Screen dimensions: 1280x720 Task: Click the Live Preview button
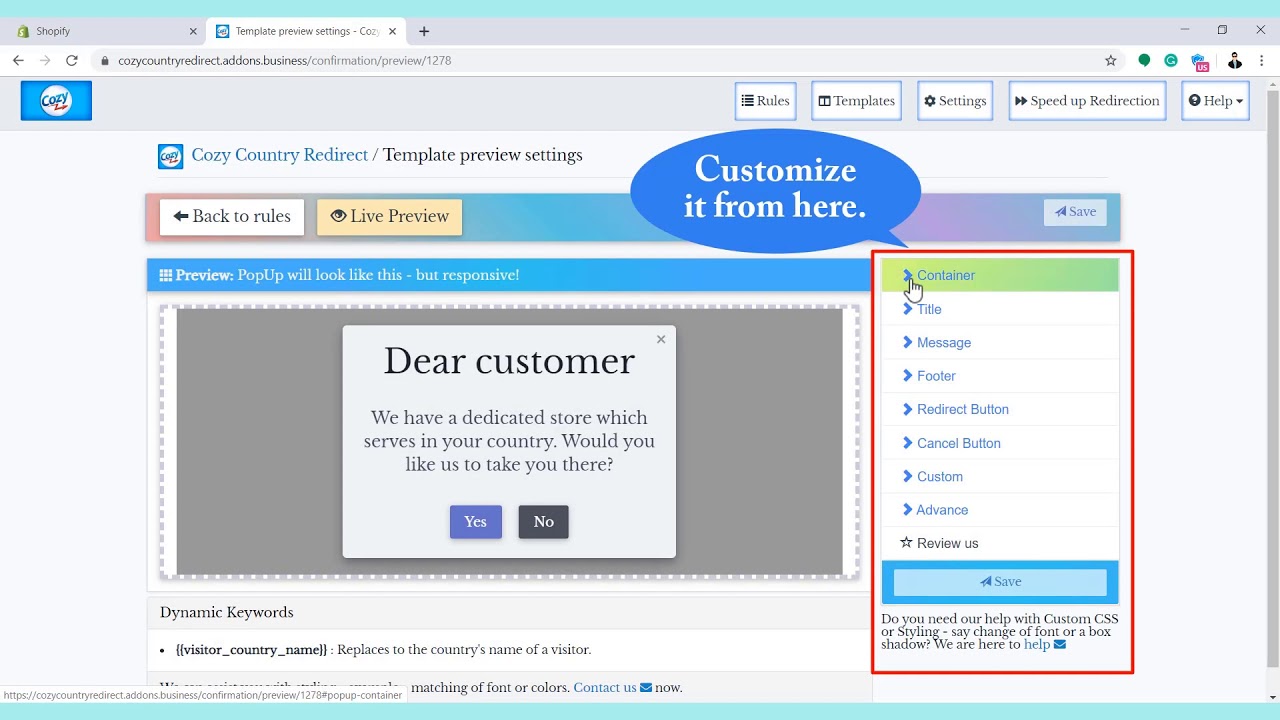coord(390,217)
